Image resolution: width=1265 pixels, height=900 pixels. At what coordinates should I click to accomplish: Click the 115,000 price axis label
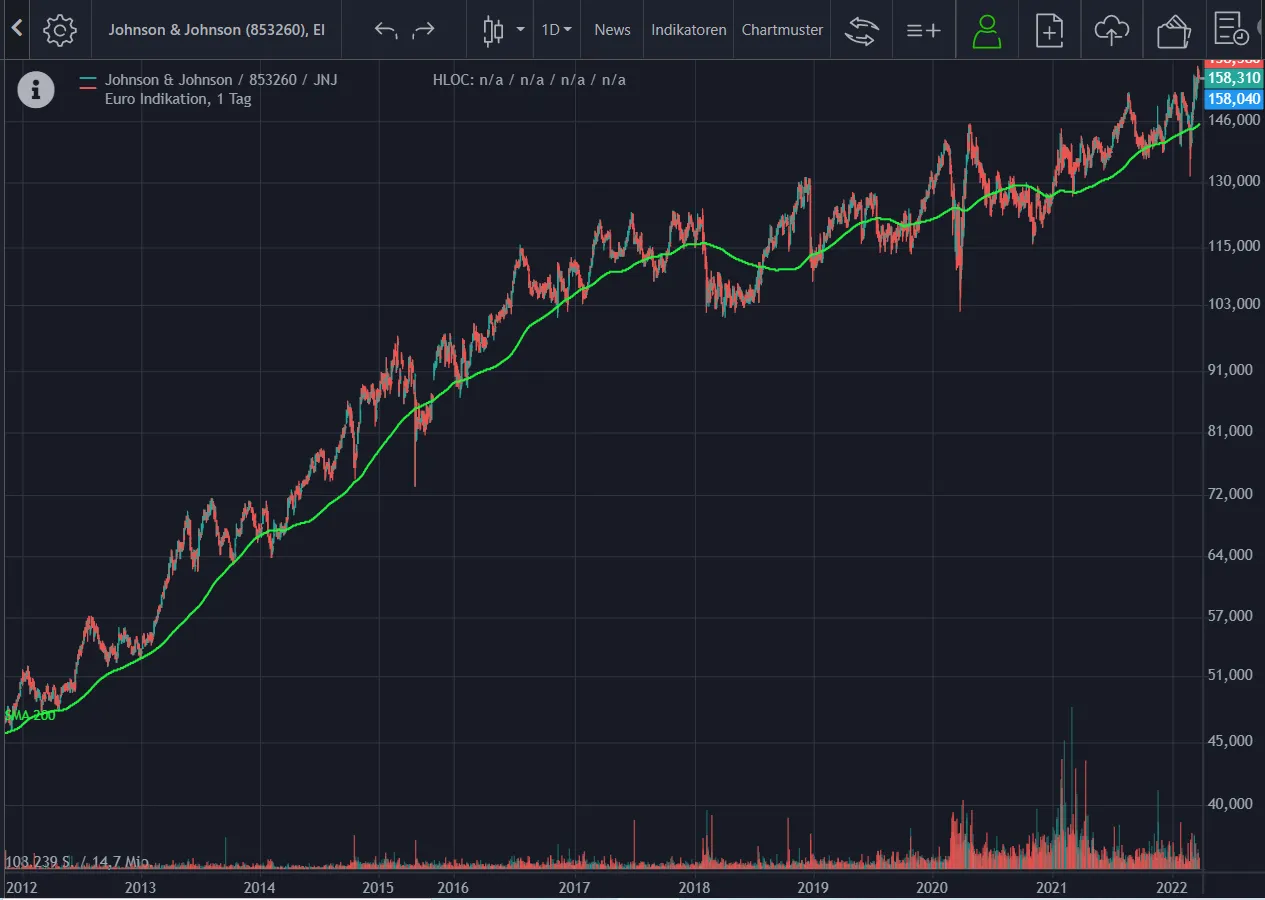click(1234, 246)
